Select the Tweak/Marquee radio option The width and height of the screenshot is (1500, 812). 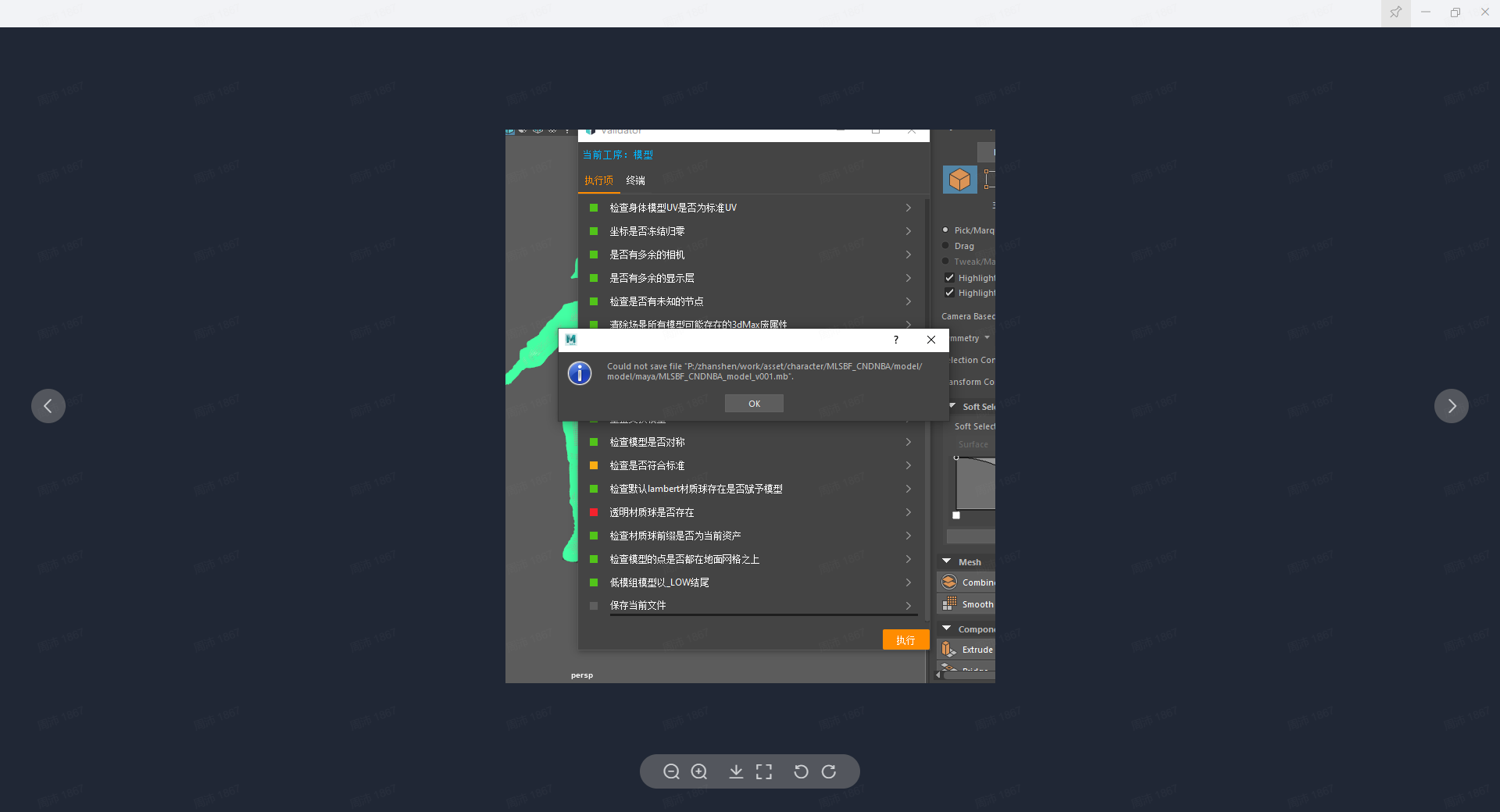click(945, 261)
